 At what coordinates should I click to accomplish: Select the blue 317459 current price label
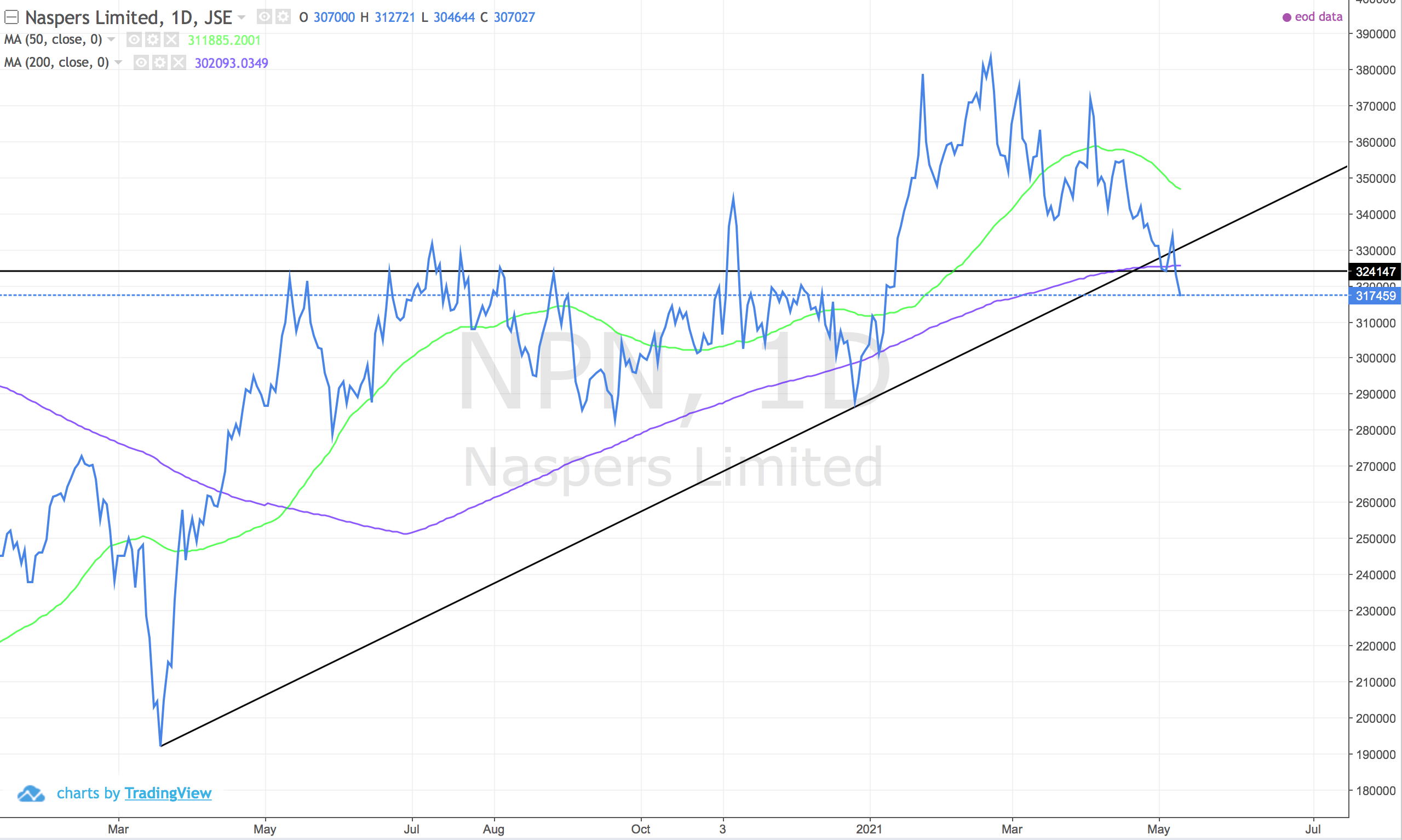[x=1375, y=296]
